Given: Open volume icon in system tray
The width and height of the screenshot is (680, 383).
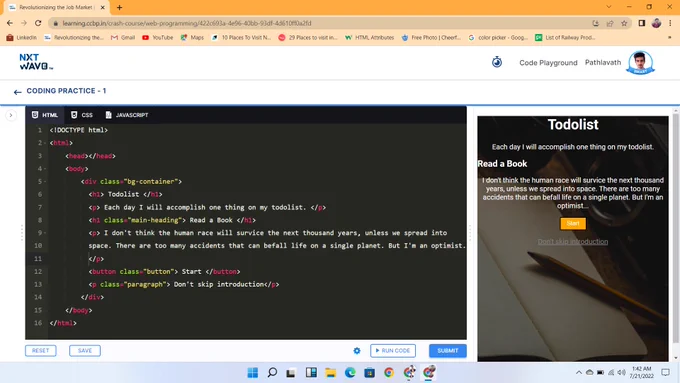Looking at the screenshot, I should 621,373.
